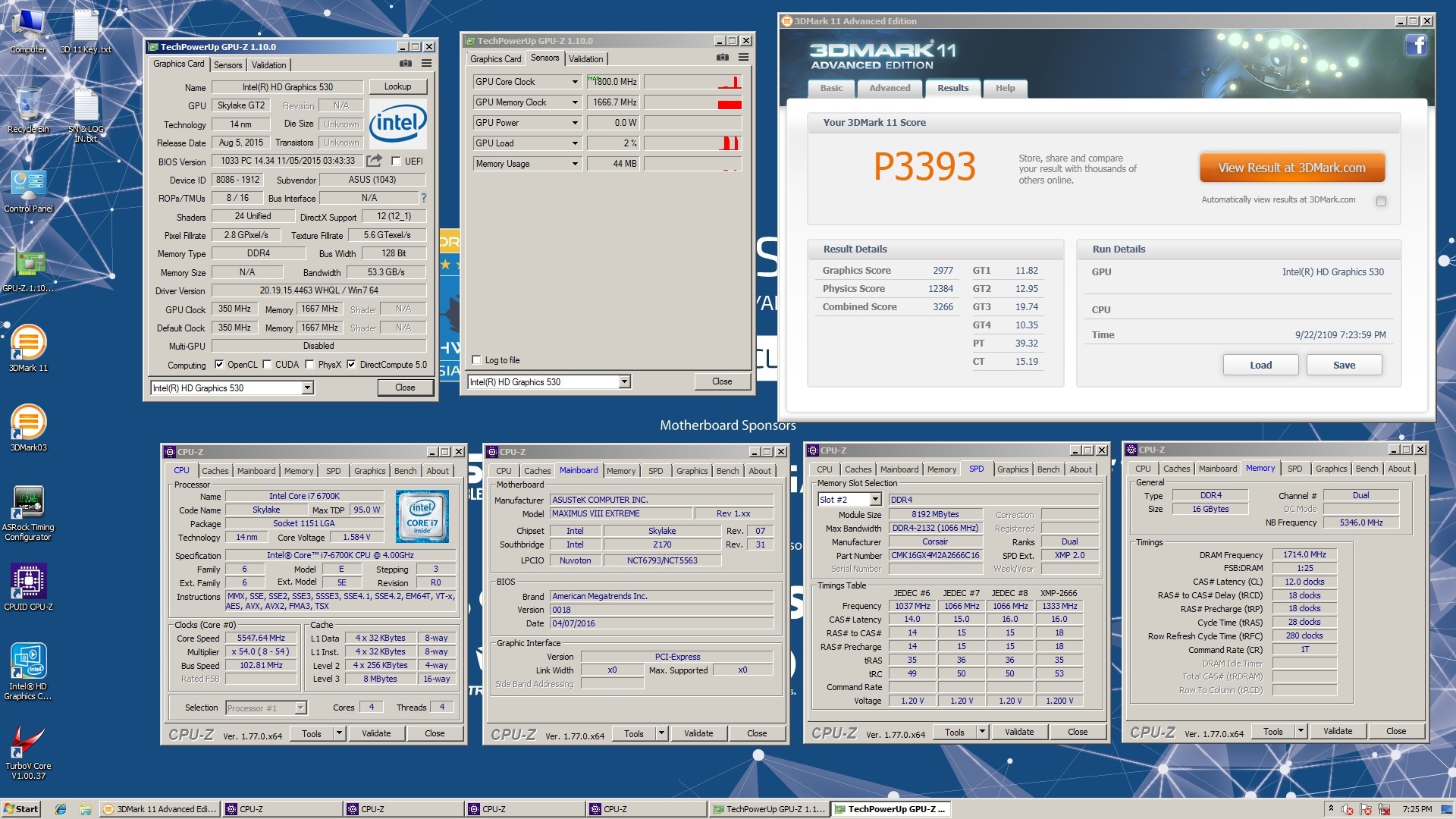
Task: Open Tools dropdown arrow in first CPU-Z window
Action: pyautogui.click(x=339, y=733)
